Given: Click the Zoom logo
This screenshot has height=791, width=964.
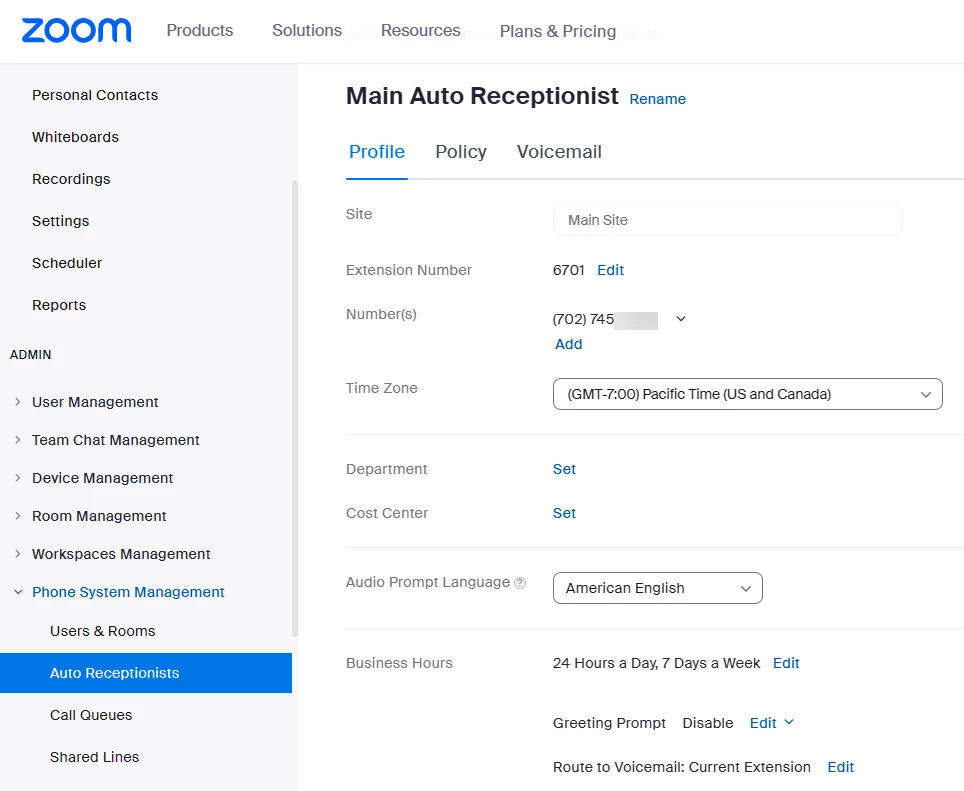Looking at the screenshot, I should point(76,30).
